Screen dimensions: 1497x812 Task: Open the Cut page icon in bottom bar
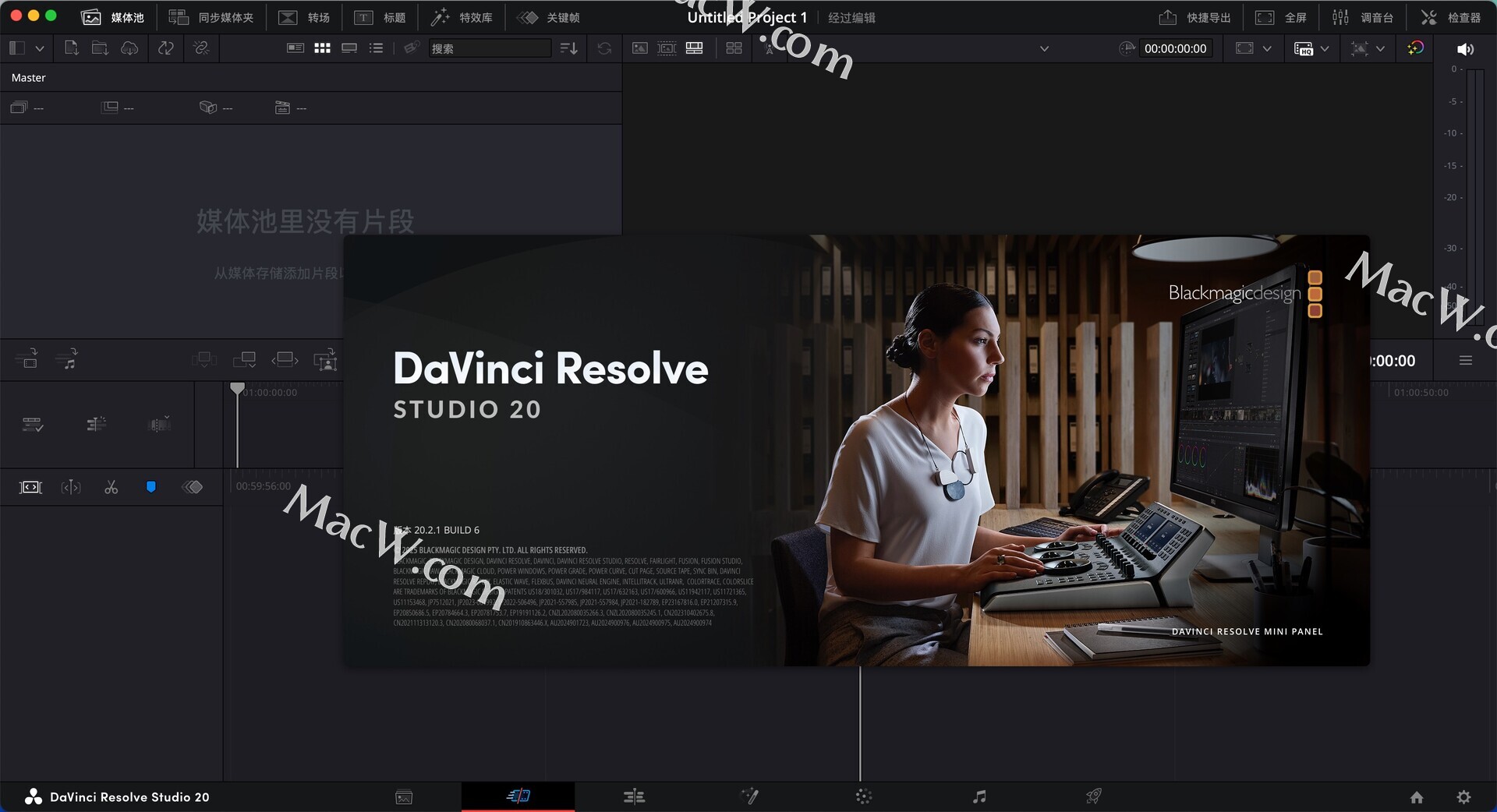pos(518,796)
